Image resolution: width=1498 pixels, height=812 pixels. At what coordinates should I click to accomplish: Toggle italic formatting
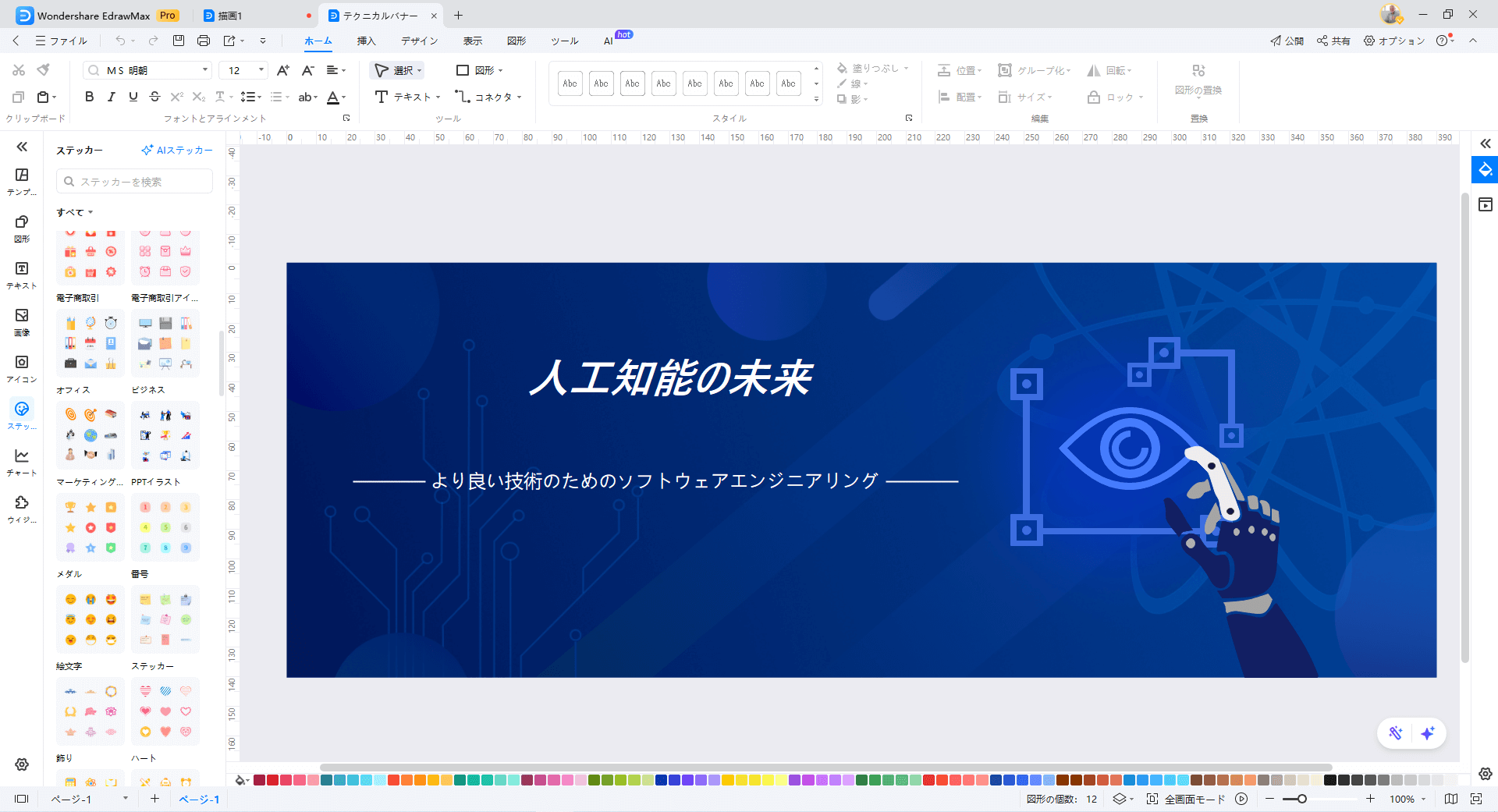tap(112, 97)
